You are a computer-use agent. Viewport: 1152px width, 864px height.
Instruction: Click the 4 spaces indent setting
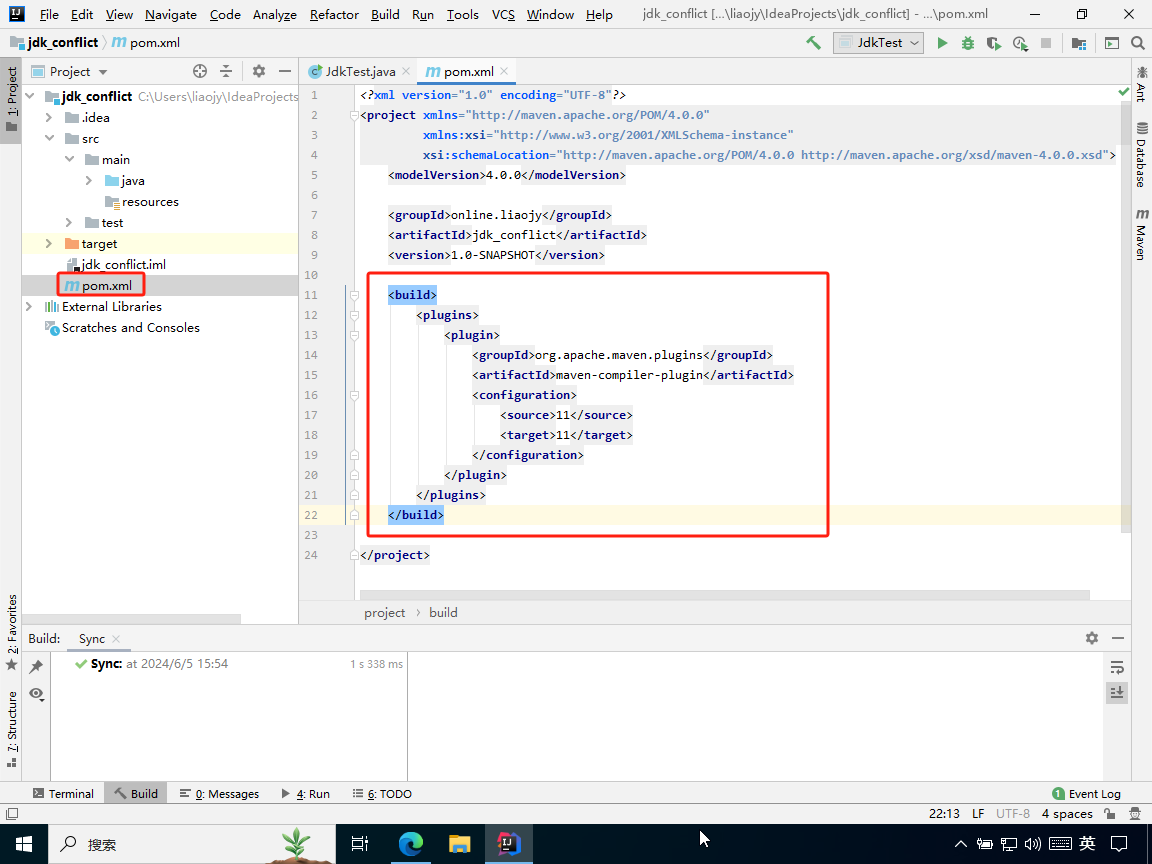(x=1067, y=814)
